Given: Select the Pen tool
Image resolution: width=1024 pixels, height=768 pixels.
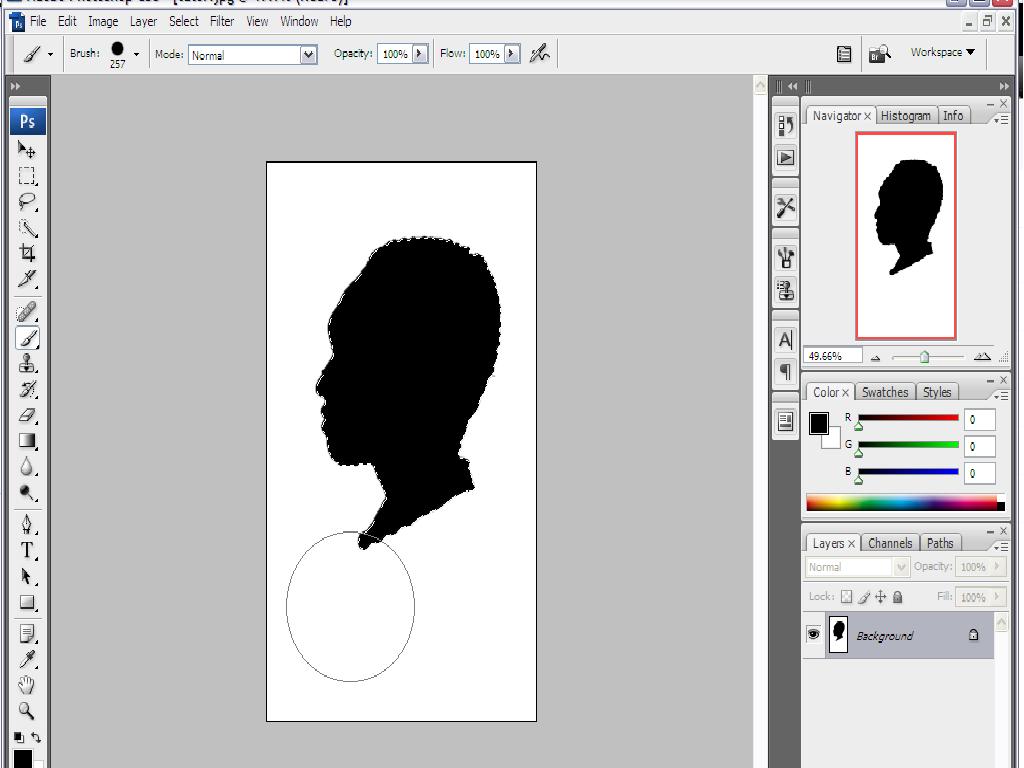Looking at the screenshot, I should [27, 524].
